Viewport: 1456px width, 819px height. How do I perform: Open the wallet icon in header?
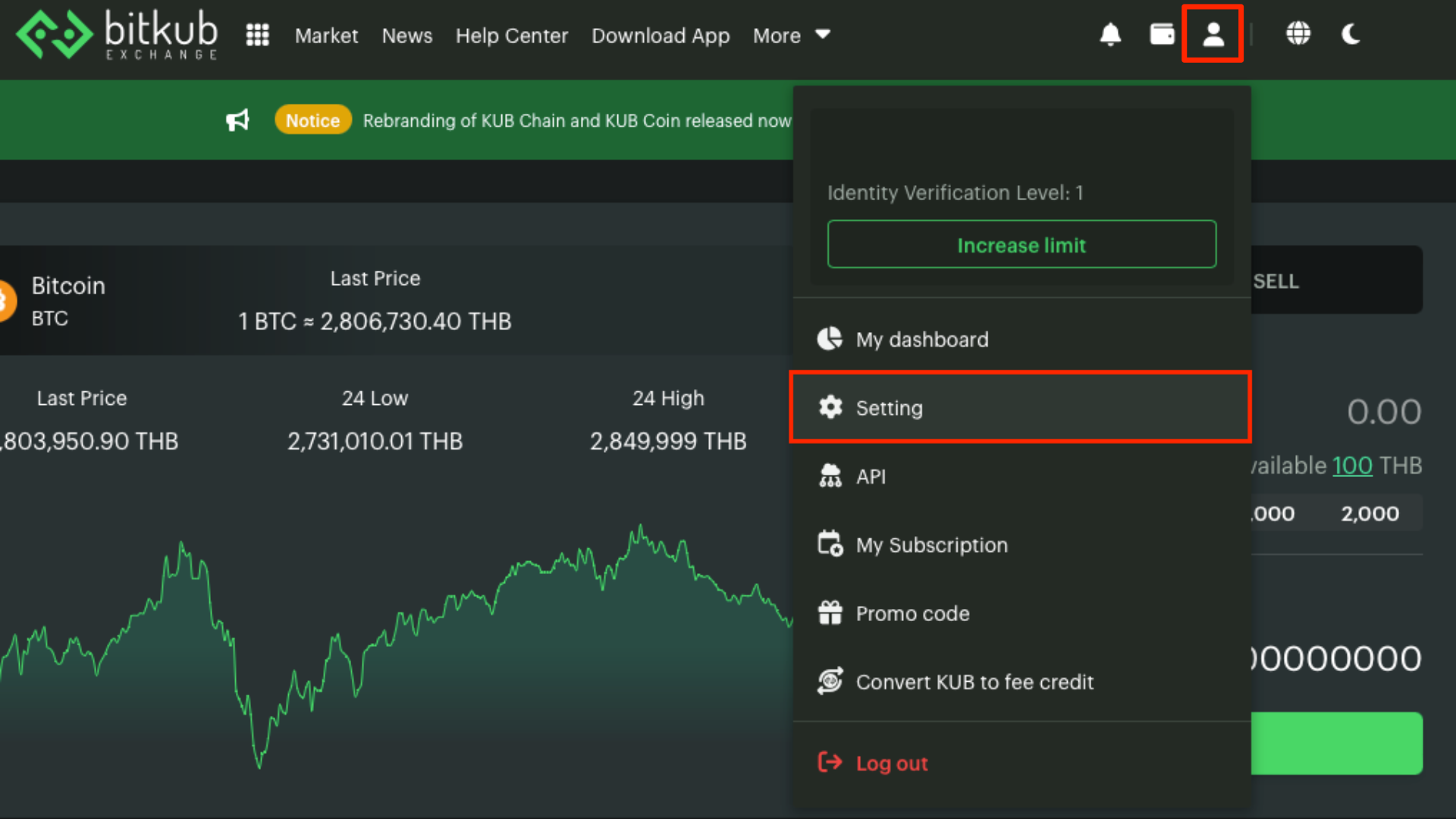tap(1162, 35)
